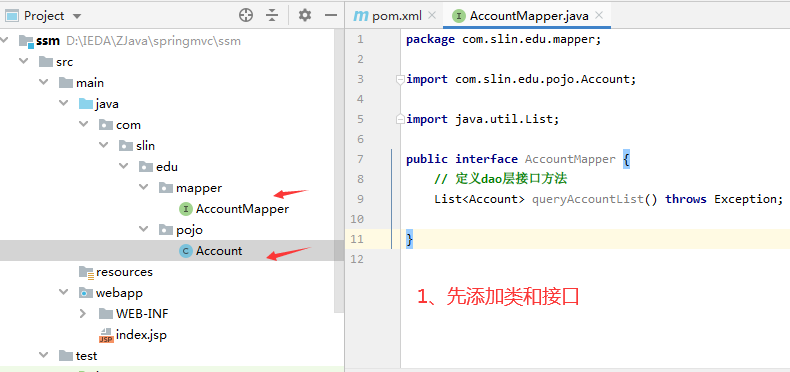
Task: Select the AccountMapper.java tab
Action: 529,16
